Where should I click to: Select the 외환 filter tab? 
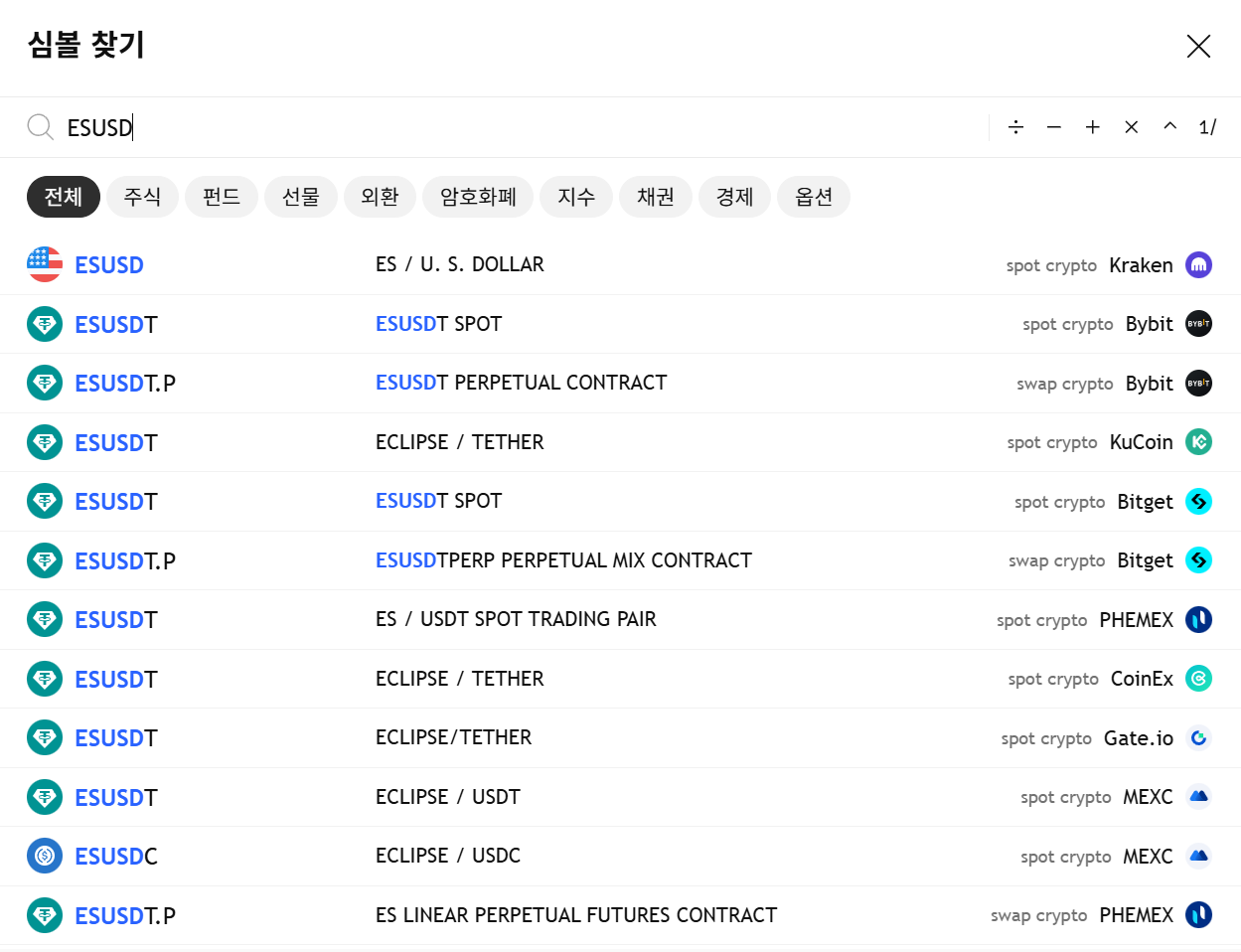pyautogui.click(x=380, y=197)
